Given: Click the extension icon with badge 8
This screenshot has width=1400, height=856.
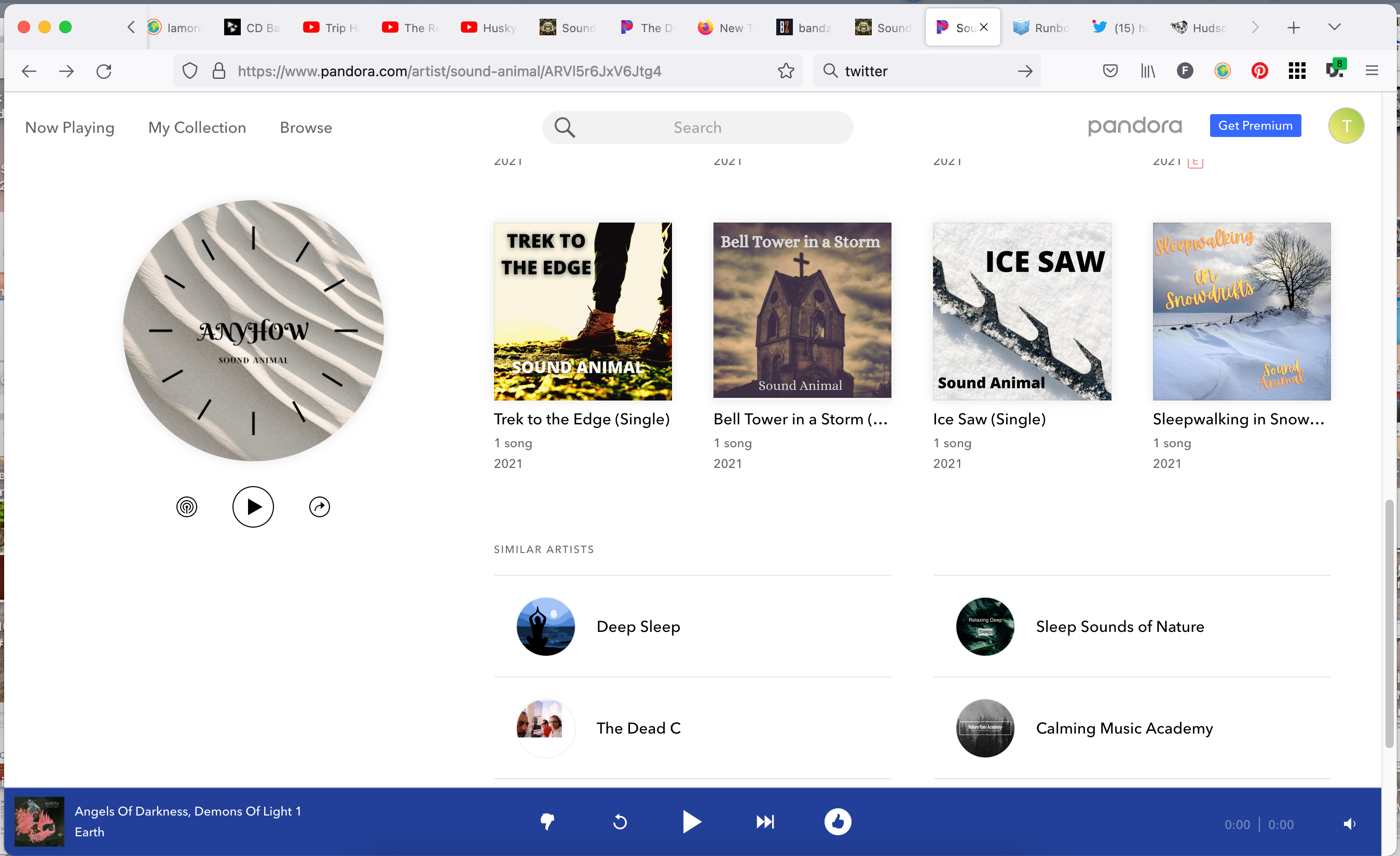Looking at the screenshot, I should (1335, 68).
